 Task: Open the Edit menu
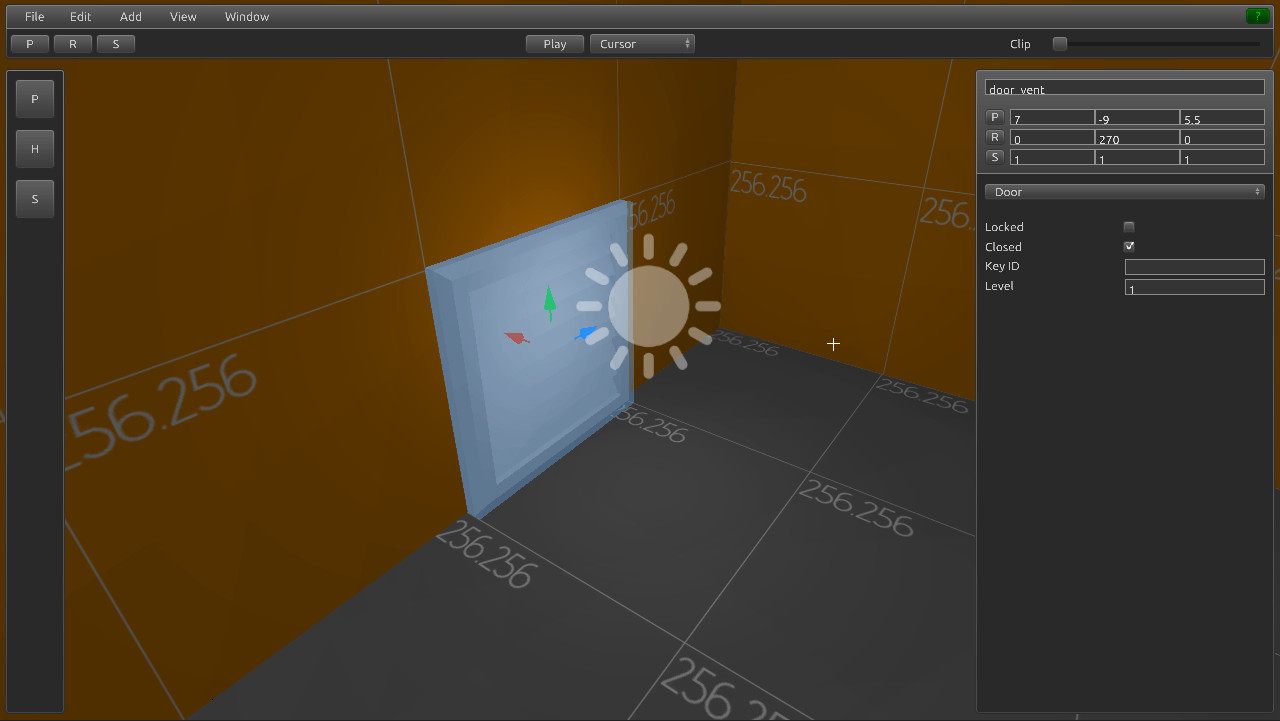[80, 17]
